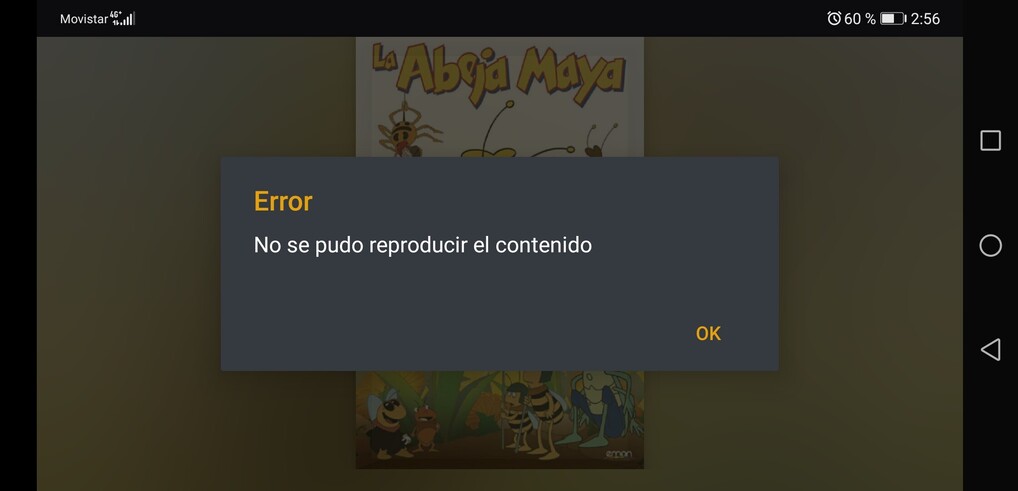Tap the small brown beetle on poster
Viewport: 1018px width, 491px height.
tap(425, 429)
